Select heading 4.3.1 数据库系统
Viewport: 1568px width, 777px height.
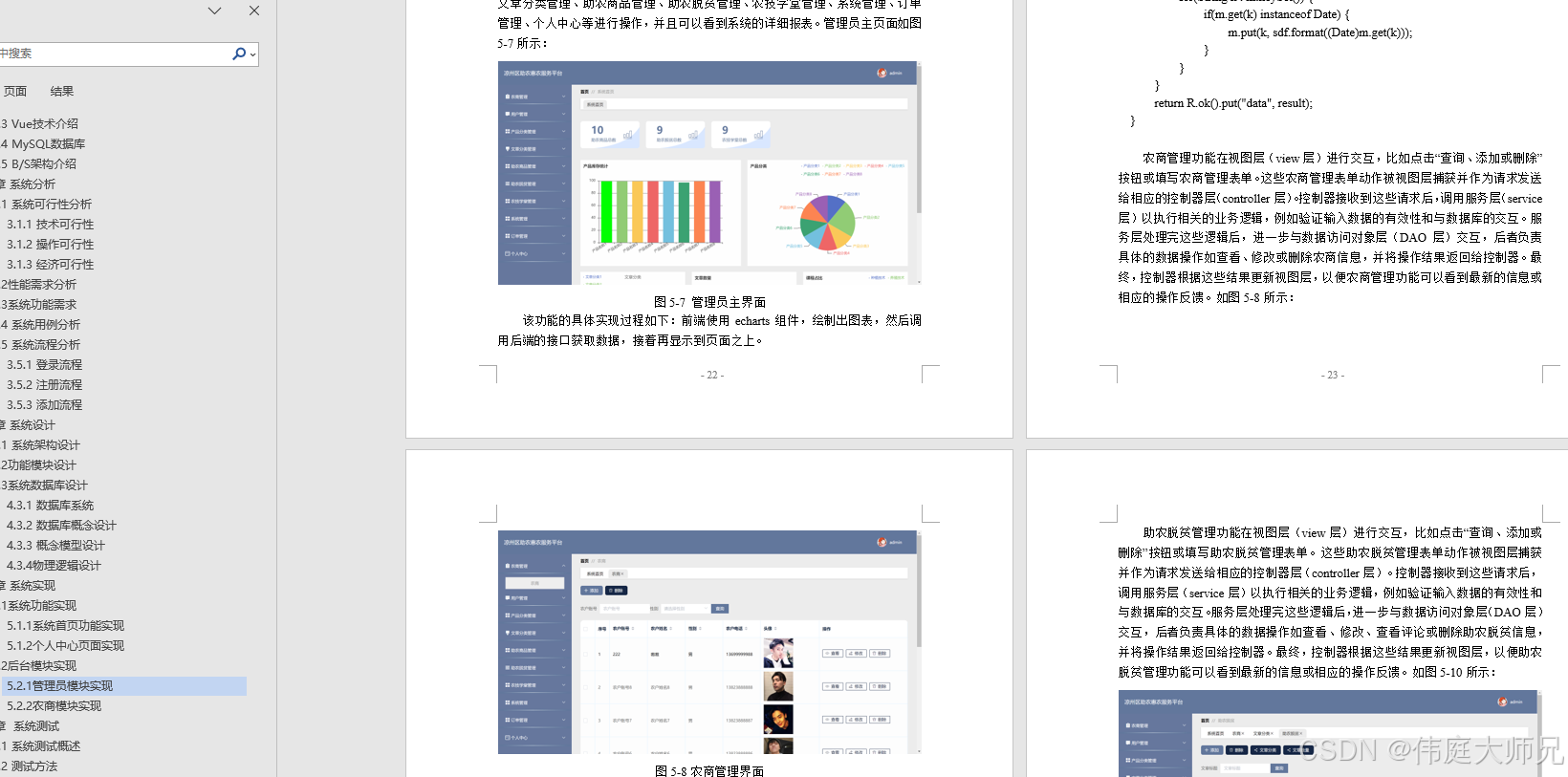pyautogui.click(x=51, y=506)
